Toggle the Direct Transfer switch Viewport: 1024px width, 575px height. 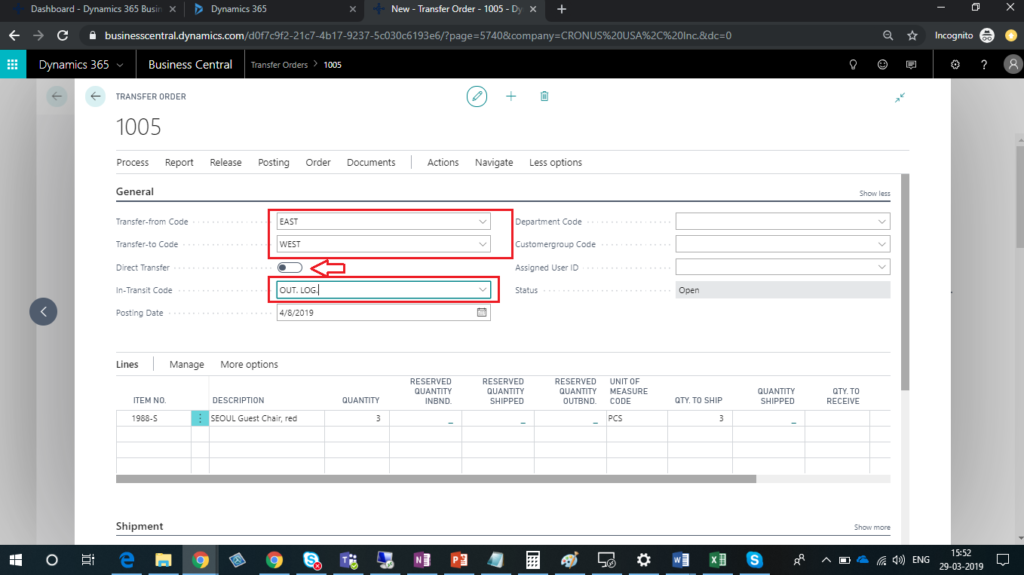tap(290, 267)
